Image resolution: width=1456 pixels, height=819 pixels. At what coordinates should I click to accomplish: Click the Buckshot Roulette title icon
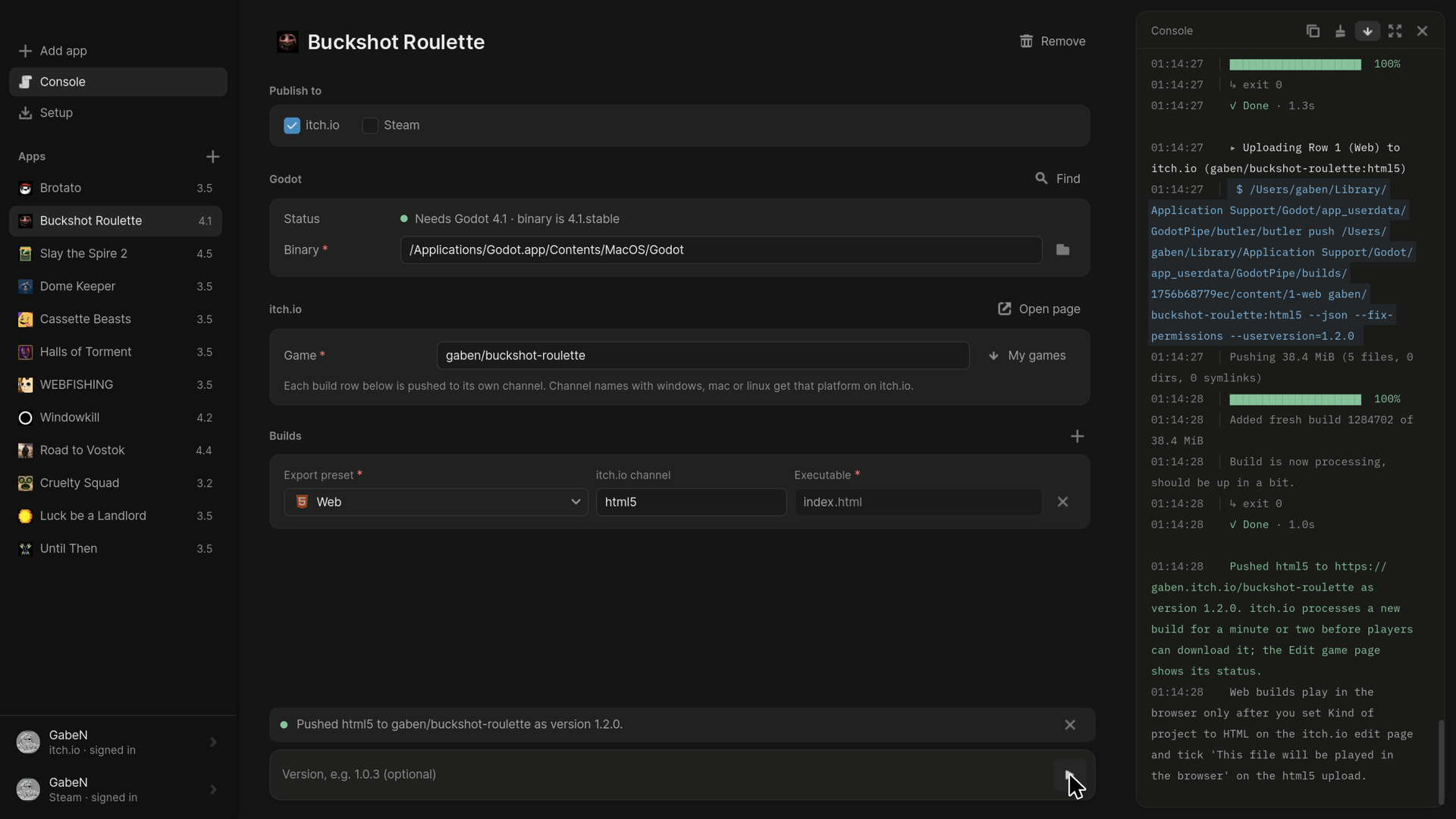pyautogui.click(x=287, y=42)
